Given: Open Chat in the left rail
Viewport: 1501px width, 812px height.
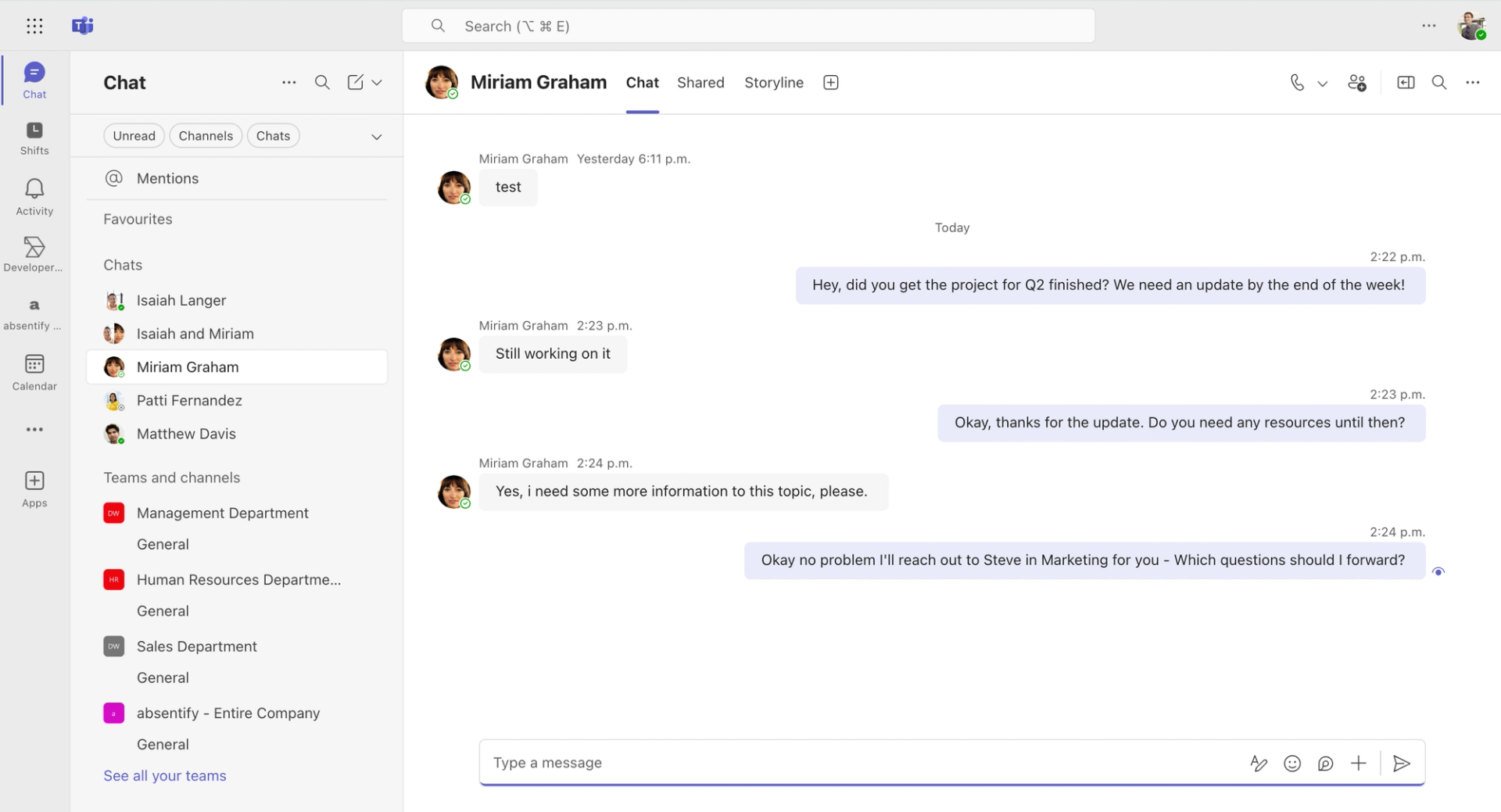Looking at the screenshot, I should point(34,80).
